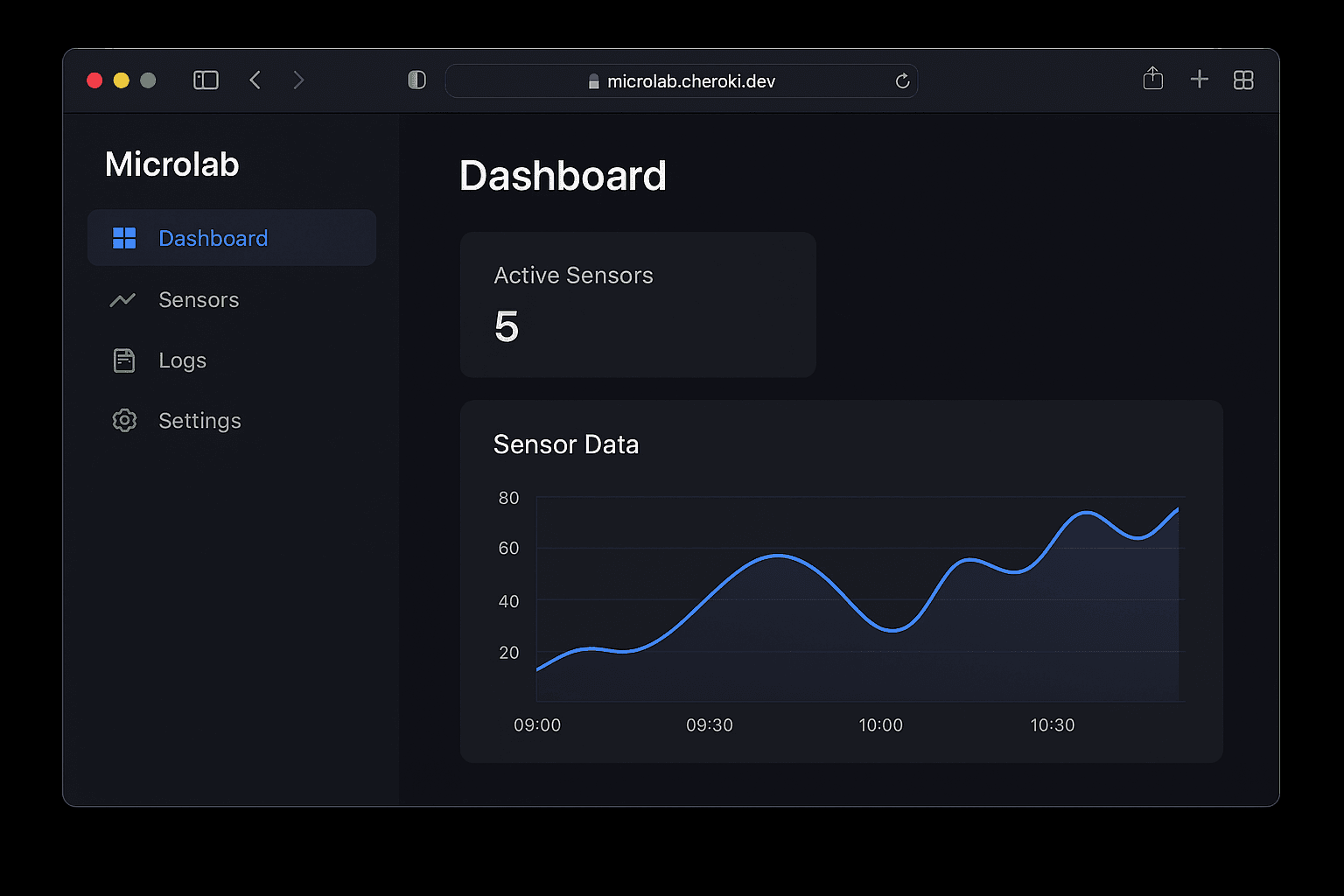Click the Sensors trend-line icon
This screenshot has height=896, width=1344.
122,300
